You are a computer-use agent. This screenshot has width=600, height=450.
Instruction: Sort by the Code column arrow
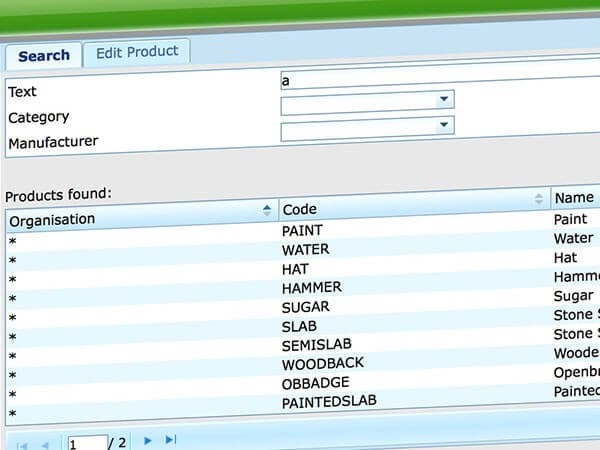(539, 198)
